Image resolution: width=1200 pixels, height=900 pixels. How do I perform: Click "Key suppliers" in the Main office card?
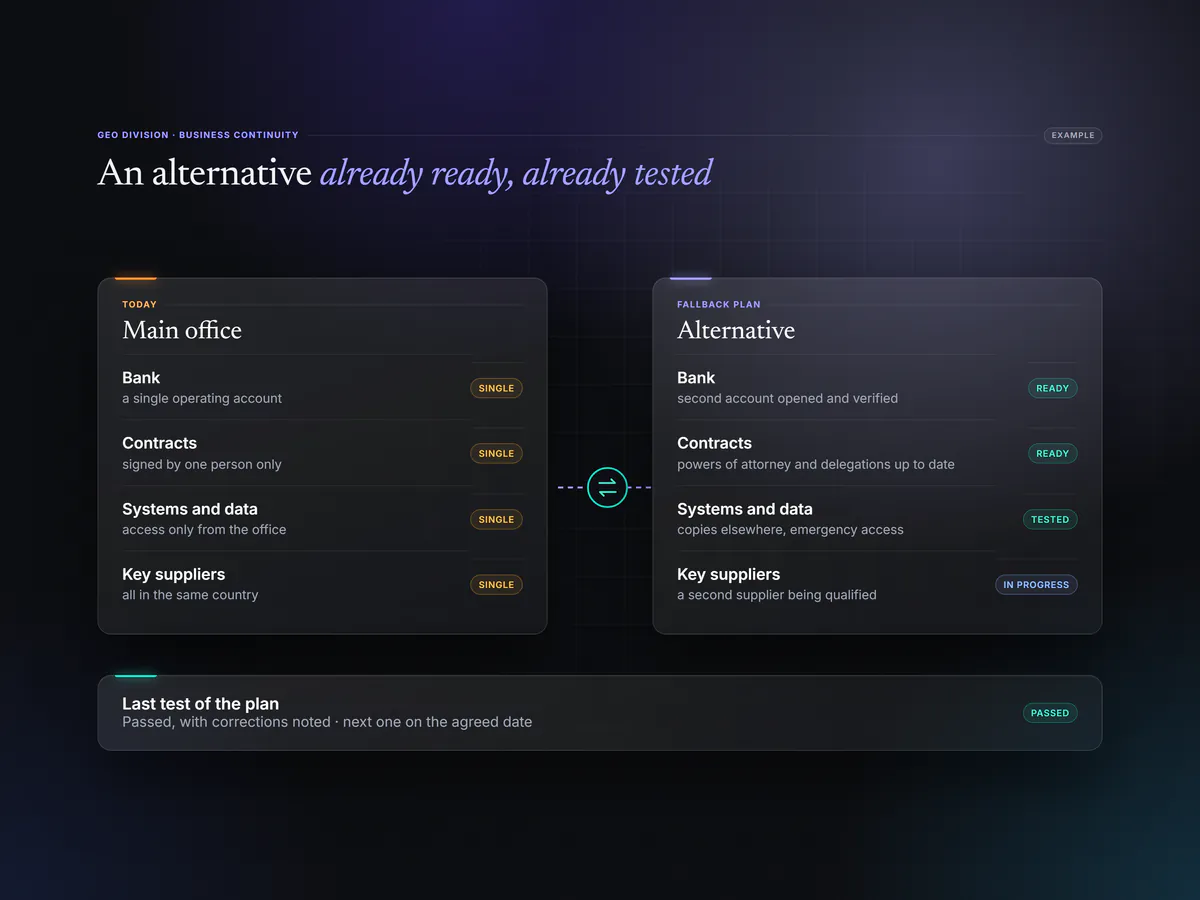click(173, 574)
